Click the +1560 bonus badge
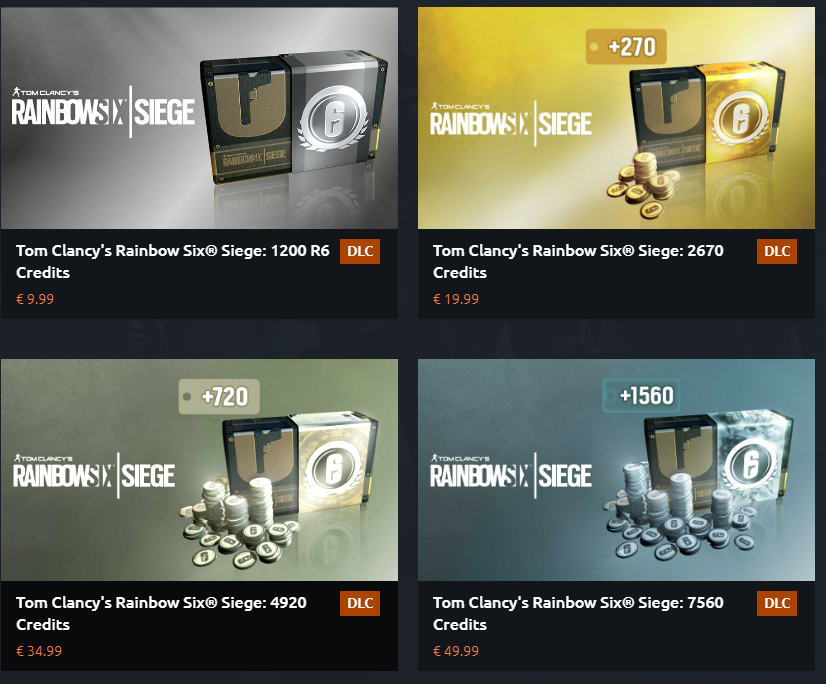The height and width of the screenshot is (684, 826). coord(641,396)
